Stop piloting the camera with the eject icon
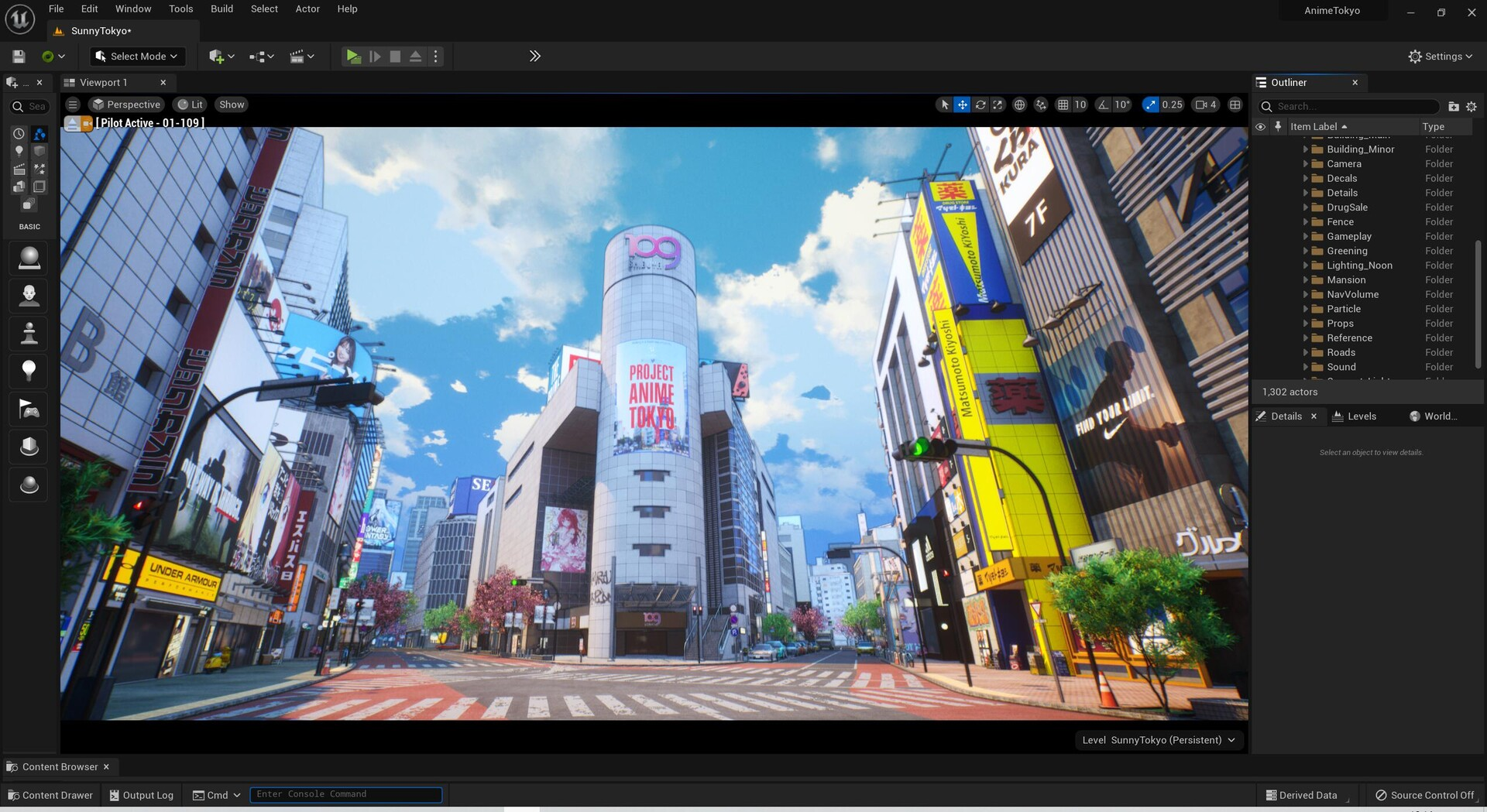This screenshot has height=812, width=1487. pyautogui.click(x=72, y=123)
